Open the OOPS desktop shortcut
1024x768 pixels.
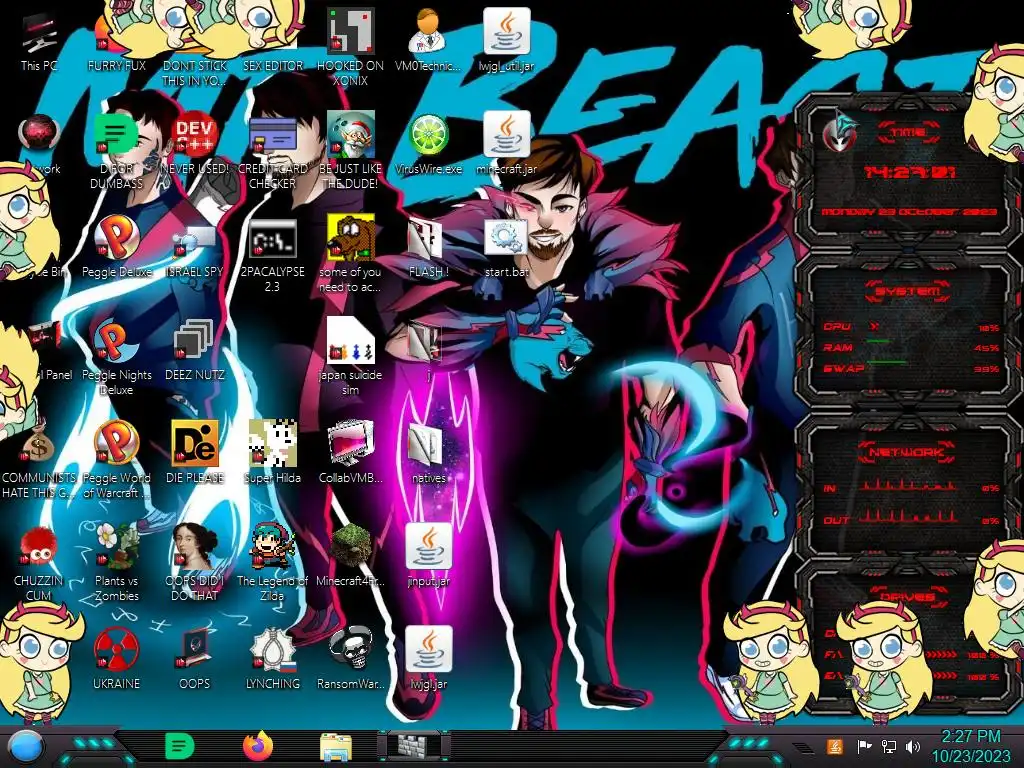[x=195, y=658]
